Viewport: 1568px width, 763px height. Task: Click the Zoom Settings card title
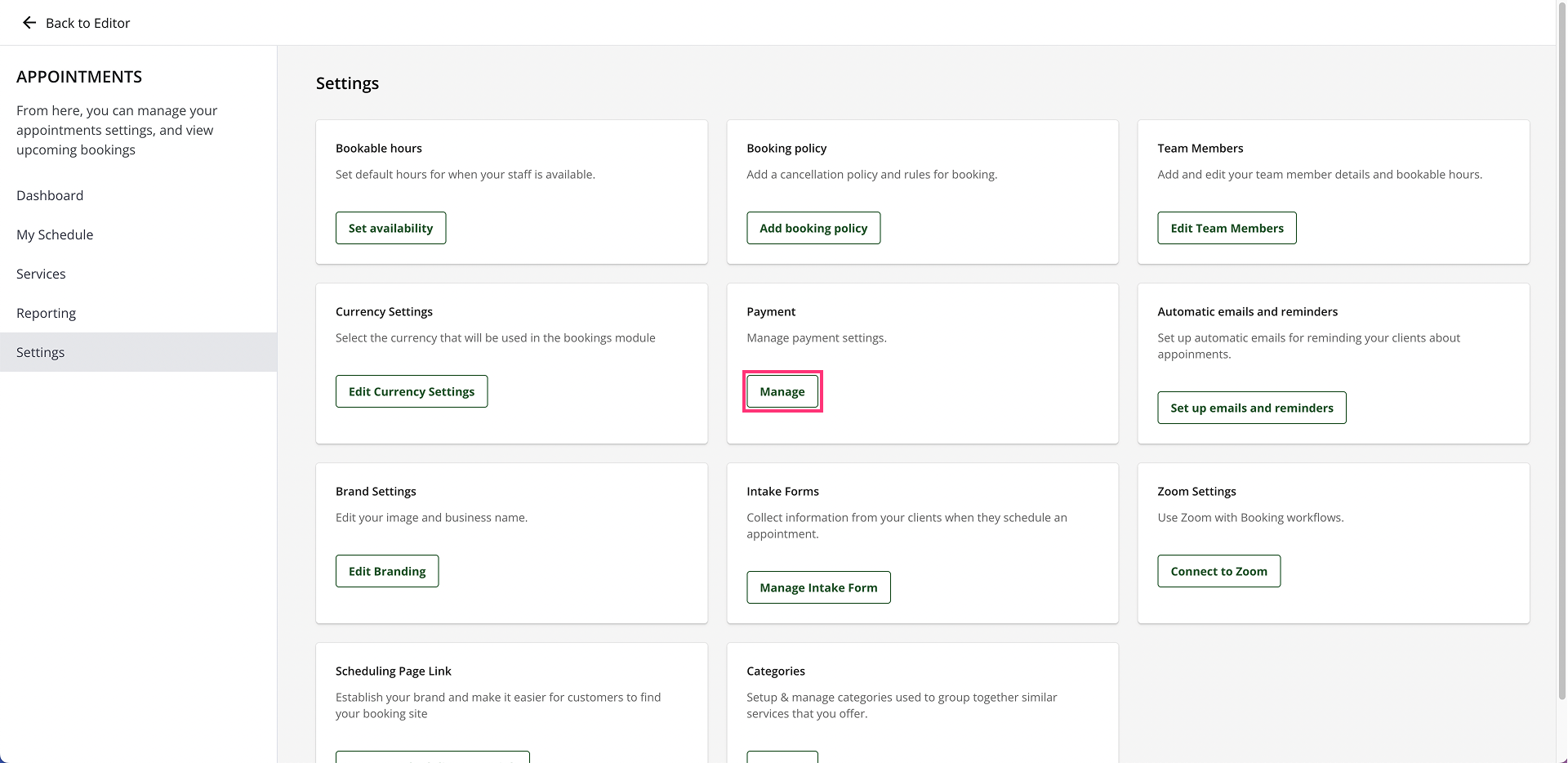click(x=1196, y=491)
